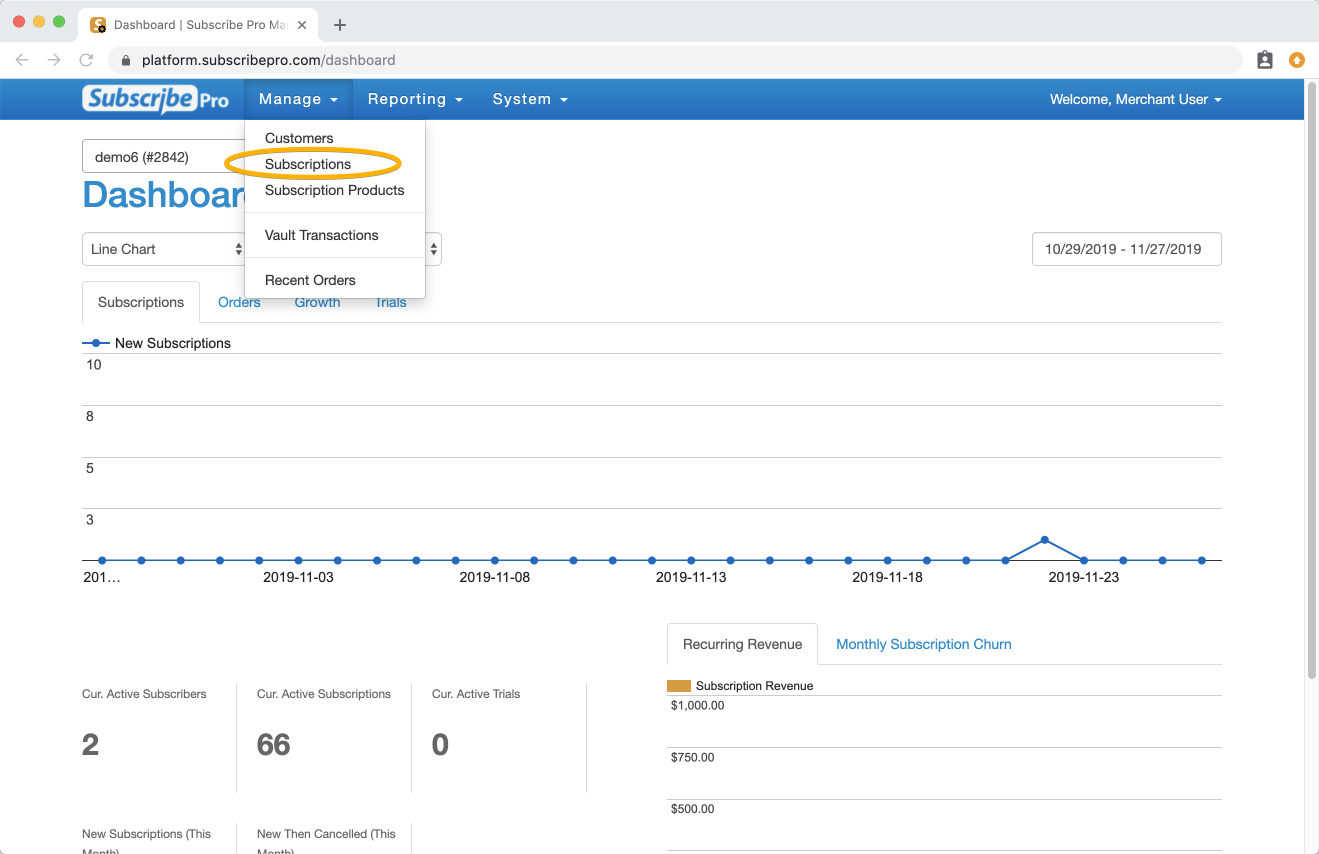Viewport: 1319px width, 854px height.
Task: Click the Dashboard page heading
Action: click(x=165, y=194)
